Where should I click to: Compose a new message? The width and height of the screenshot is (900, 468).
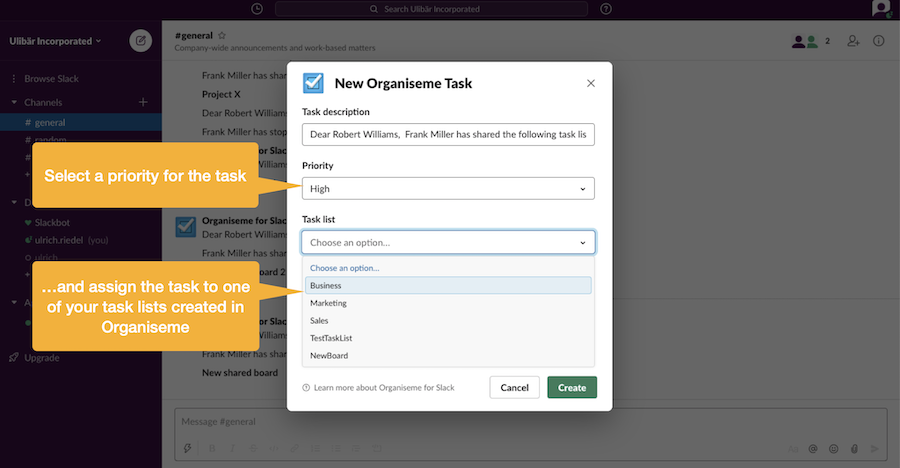(141, 41)
